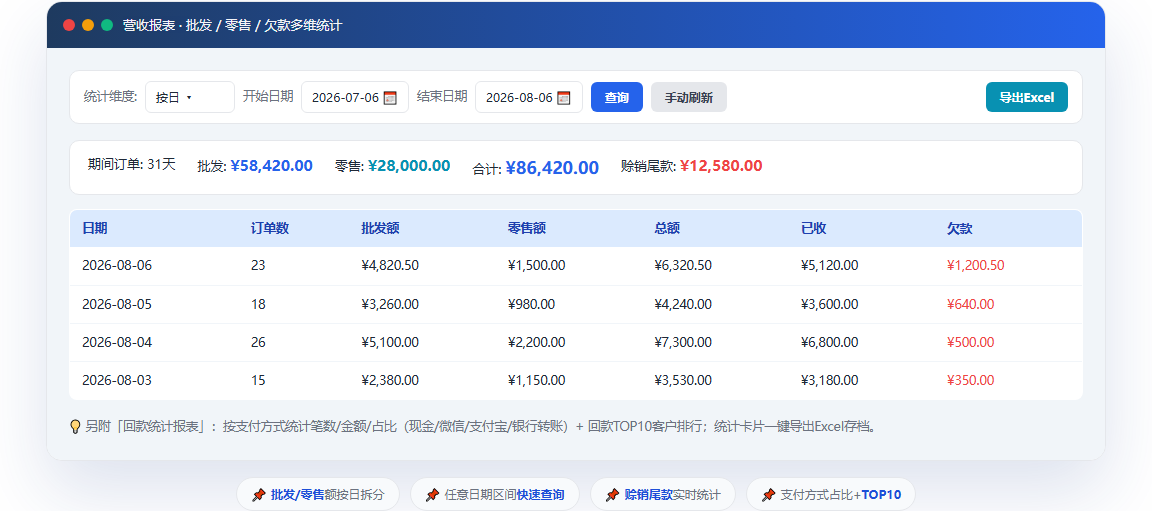1152x511 pixels.
Task: Click the 批发/零售额按日拆分 tag
Action: point(317,495)
